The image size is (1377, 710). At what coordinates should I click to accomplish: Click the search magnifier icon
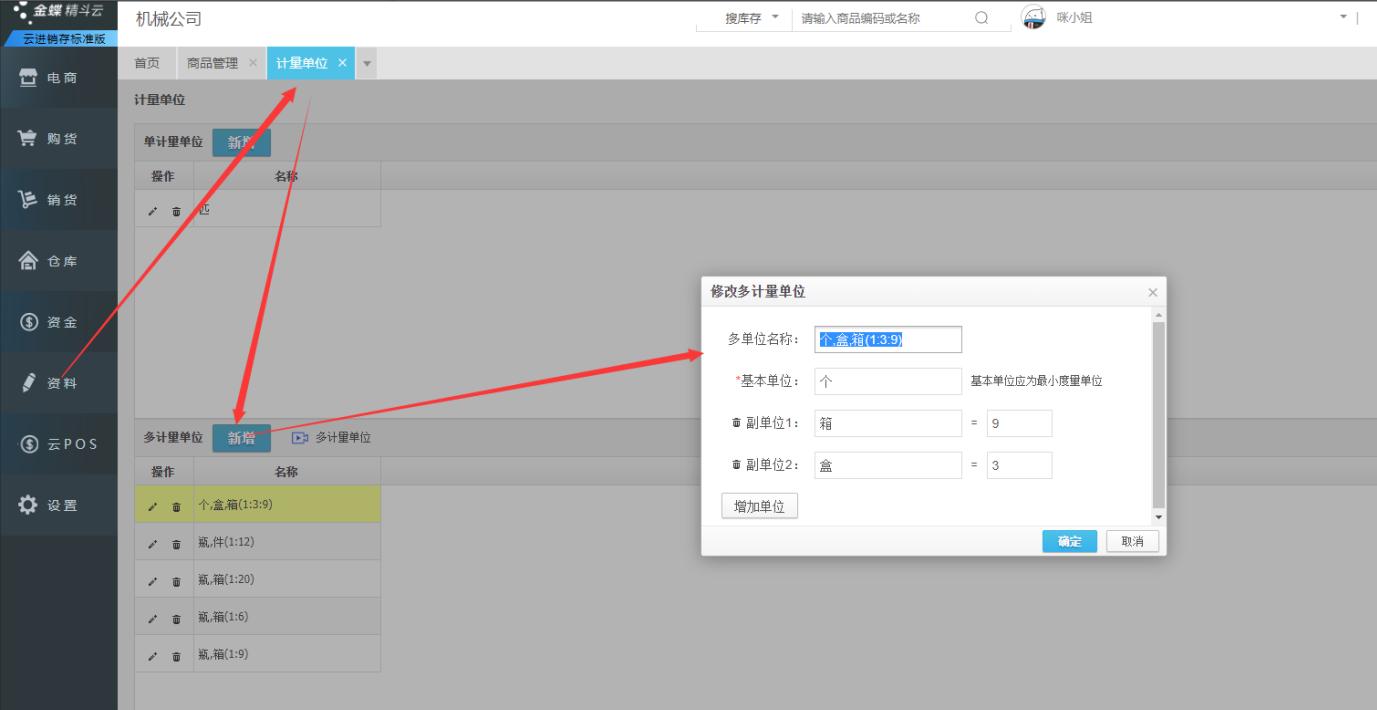coord(981,19)
